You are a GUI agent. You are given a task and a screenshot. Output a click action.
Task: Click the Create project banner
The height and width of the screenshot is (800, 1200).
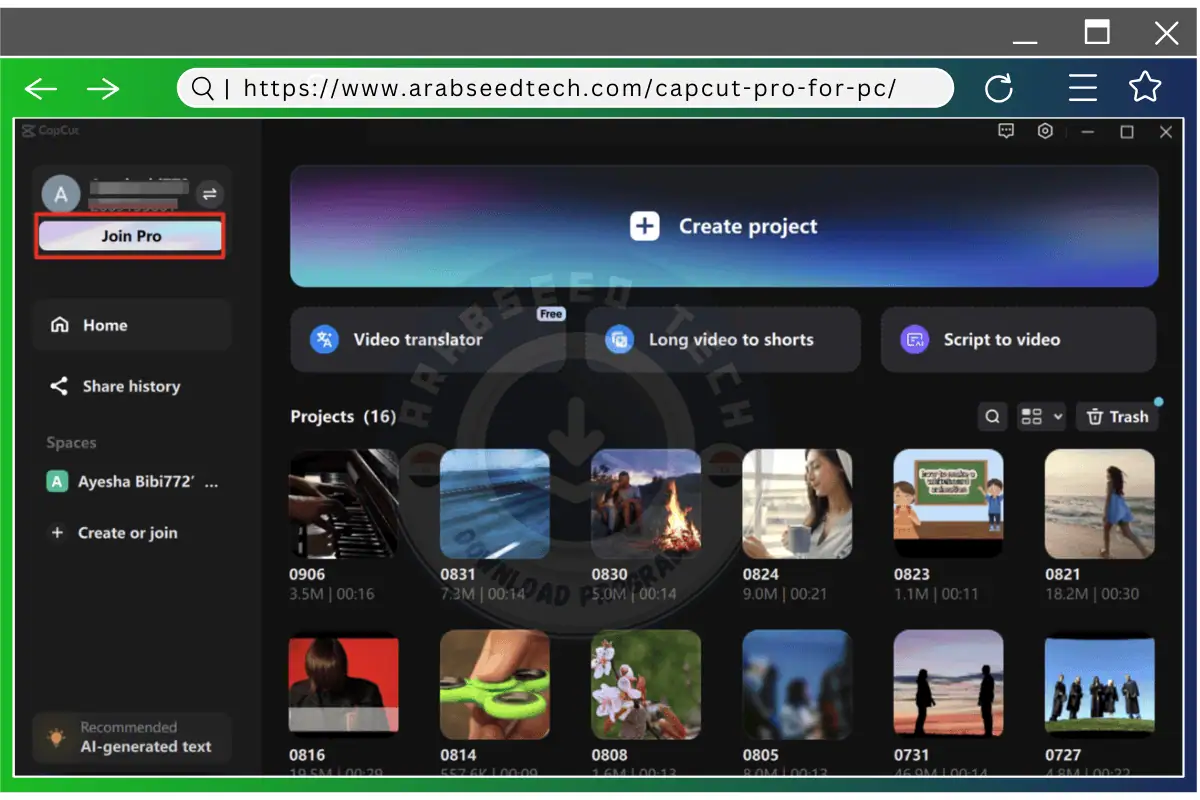click(724, 227)
